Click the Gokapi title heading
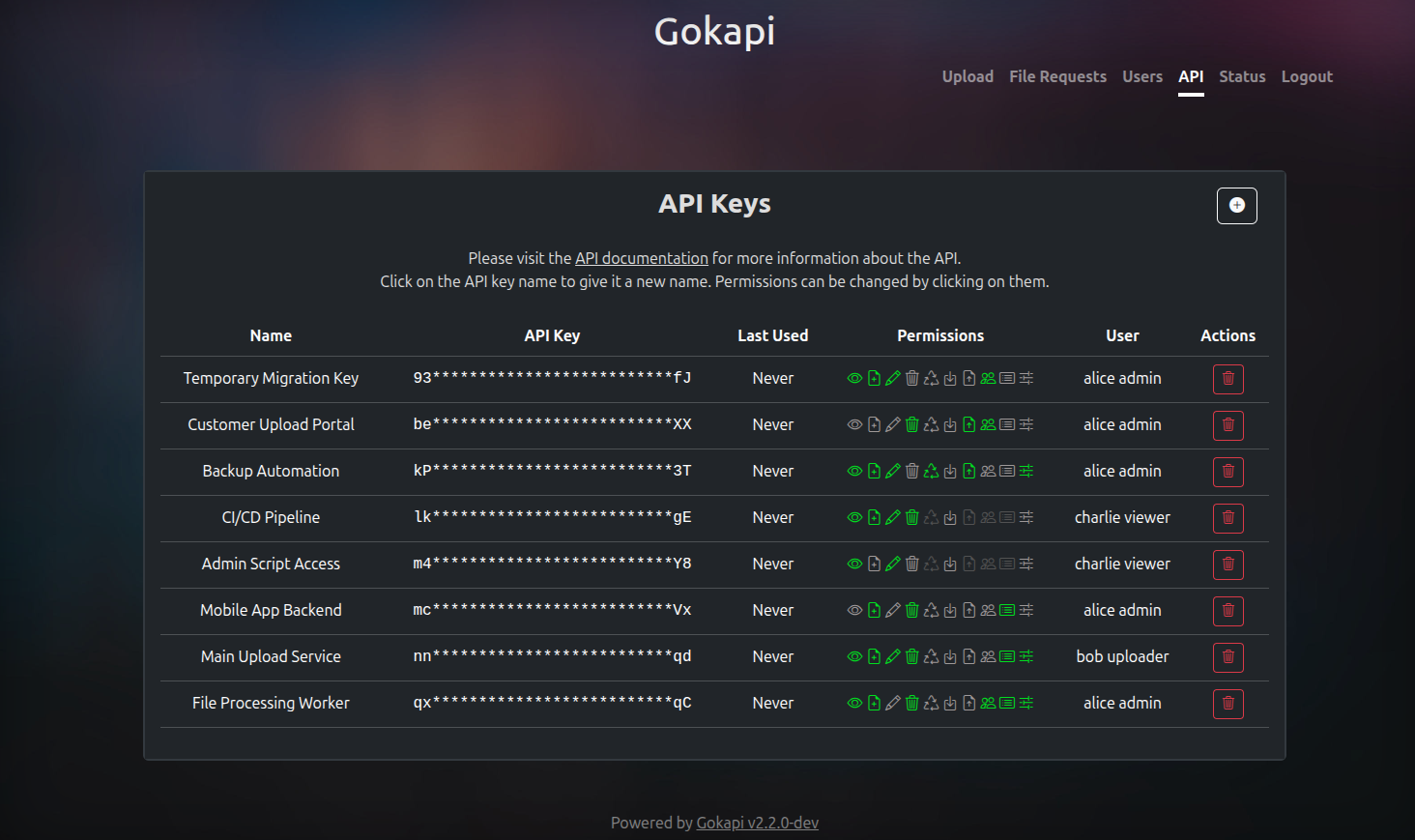The height and width of the screenshot is (840, 1415). [x=714, y=32]
